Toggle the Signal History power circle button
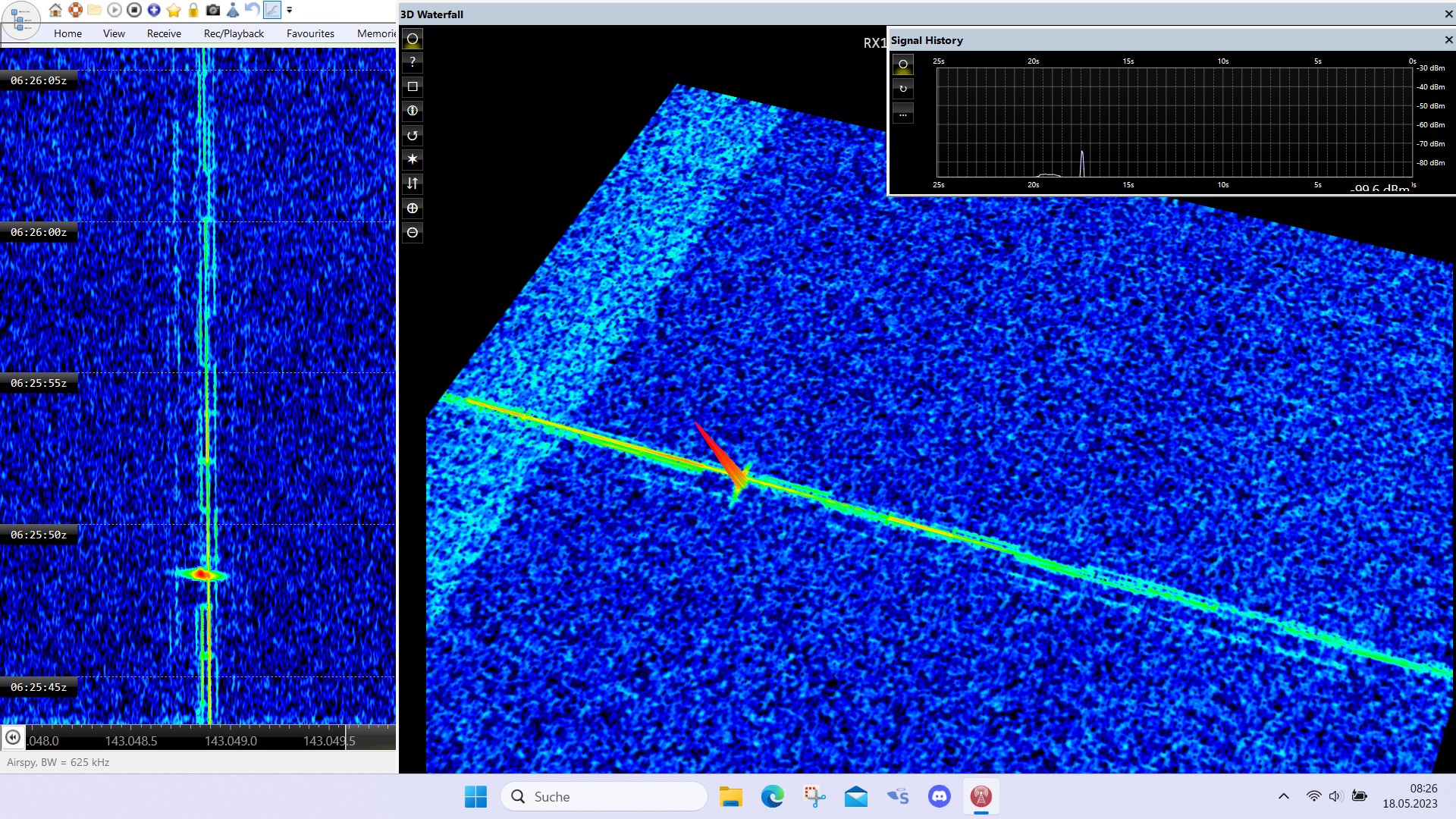The height and width of the screenshot is (819, 1456). pyautogui.click(x=903, y=64)
